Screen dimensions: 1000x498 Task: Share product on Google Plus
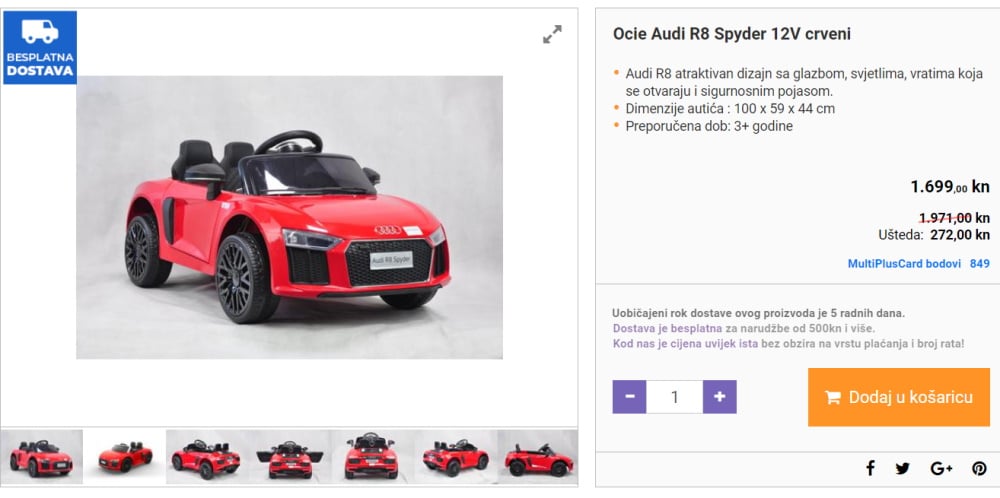(941, 468)
